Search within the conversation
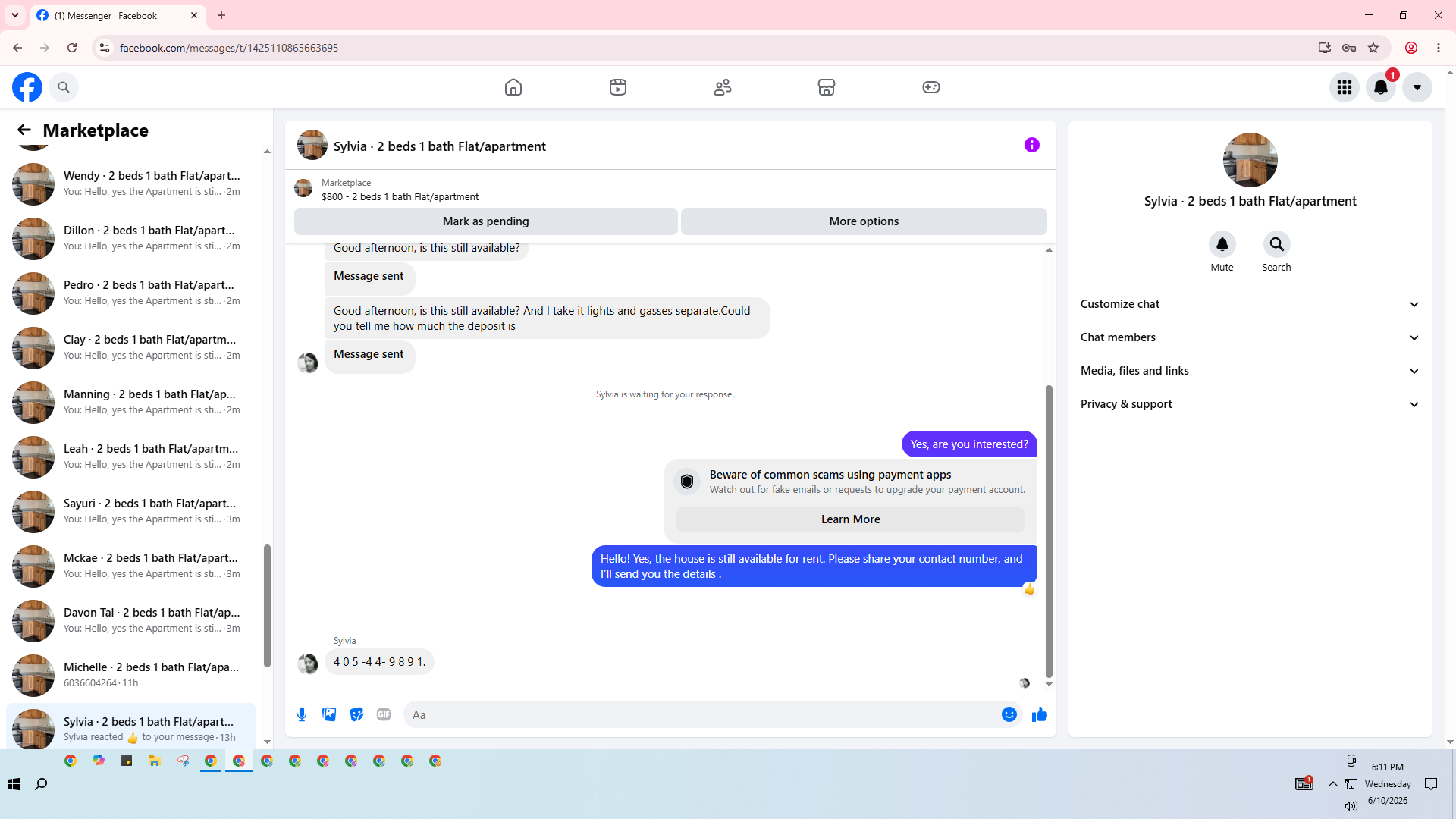This screenshot has height=819, width=1456. [1277, 244]
